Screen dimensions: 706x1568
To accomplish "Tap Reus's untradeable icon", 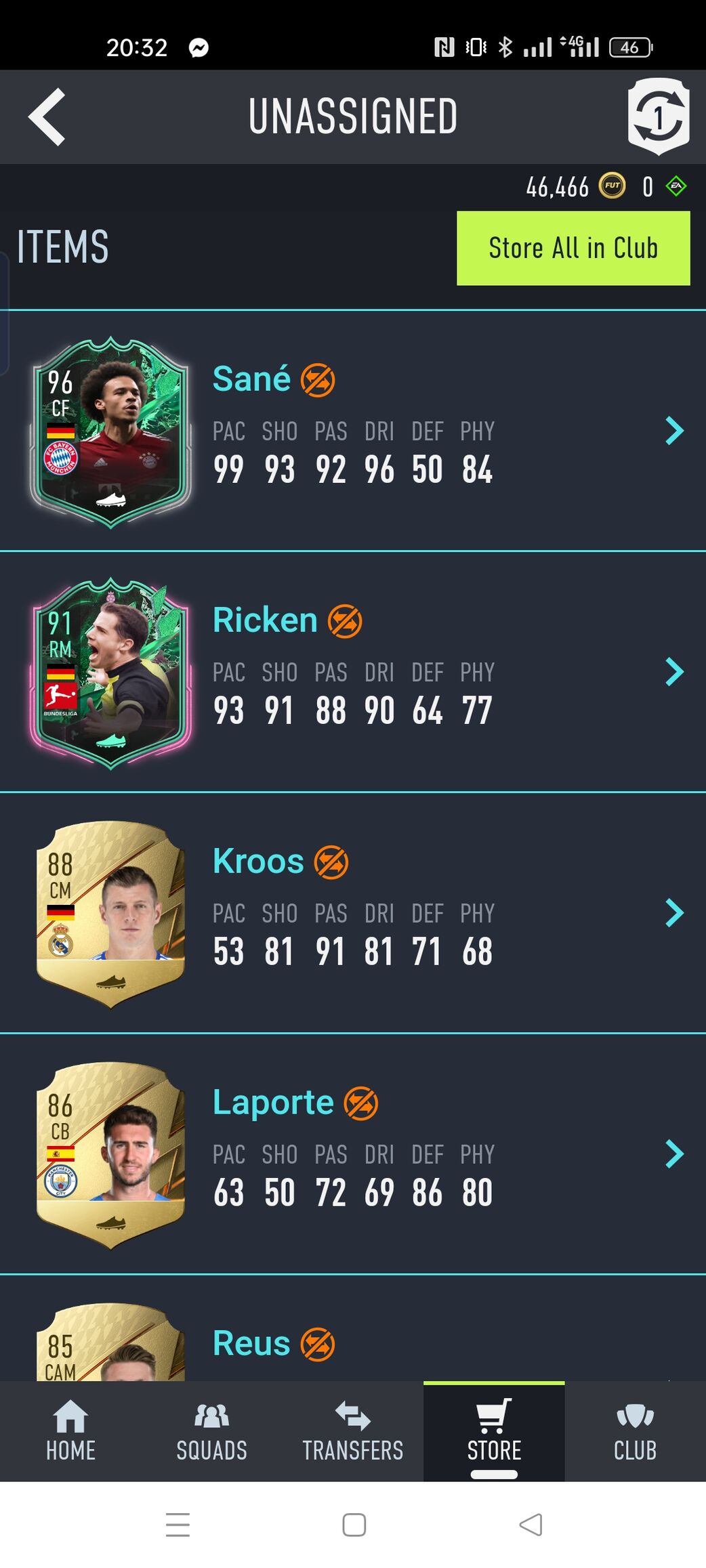I will (318, 1344).
